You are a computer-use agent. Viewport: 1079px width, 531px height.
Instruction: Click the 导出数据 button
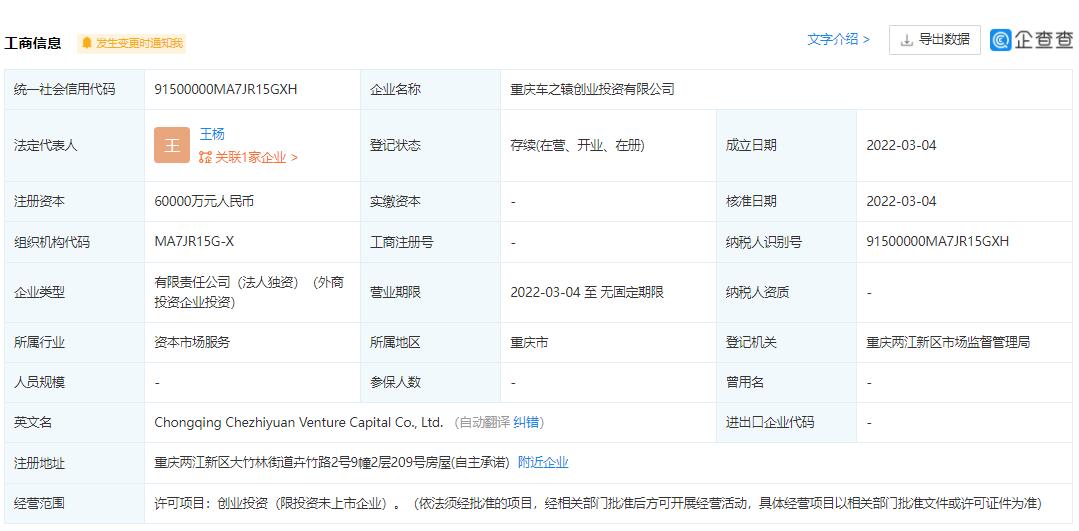click(x=934, y=40)
